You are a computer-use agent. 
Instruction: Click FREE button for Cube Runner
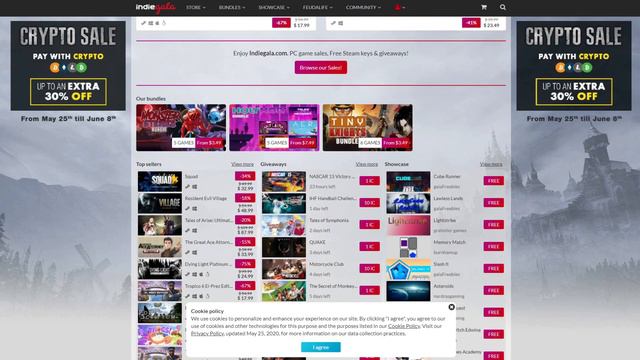pos(493,181)
